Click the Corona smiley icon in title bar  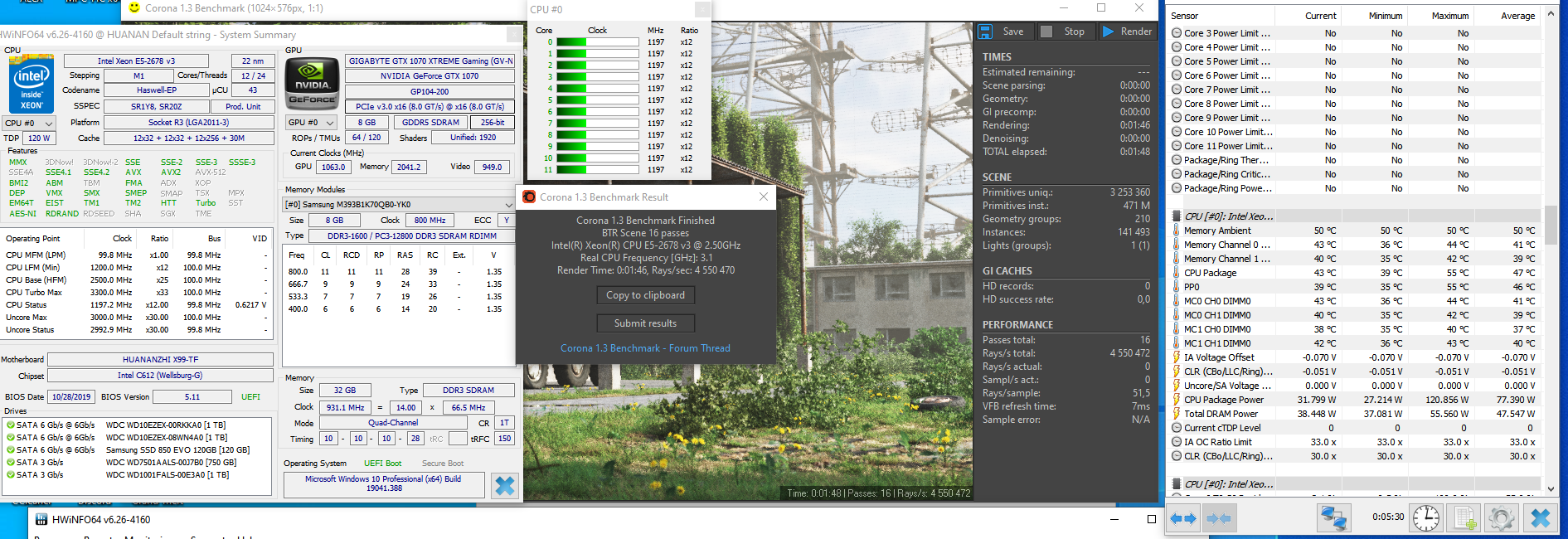click(134, 7)
